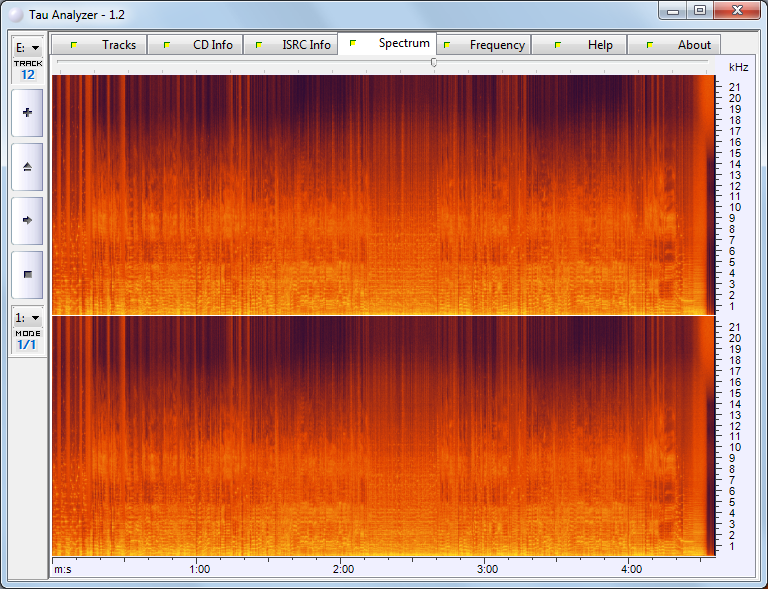
Task: Expand the mode 1: dropdown
Action: coord(27,317)
